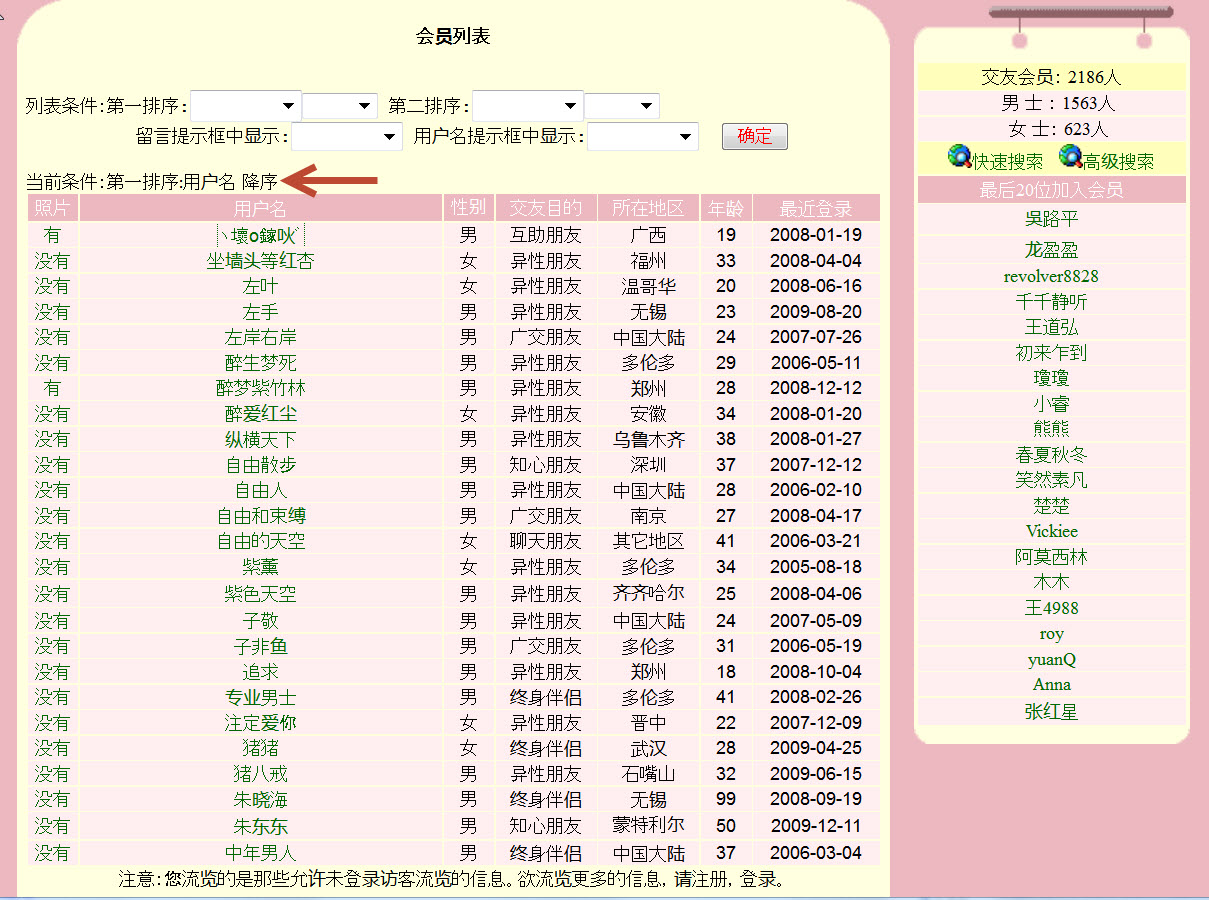Click the 年龄 column header
The height and width of the screenshot is (900, 1209).
pos(726,209)
